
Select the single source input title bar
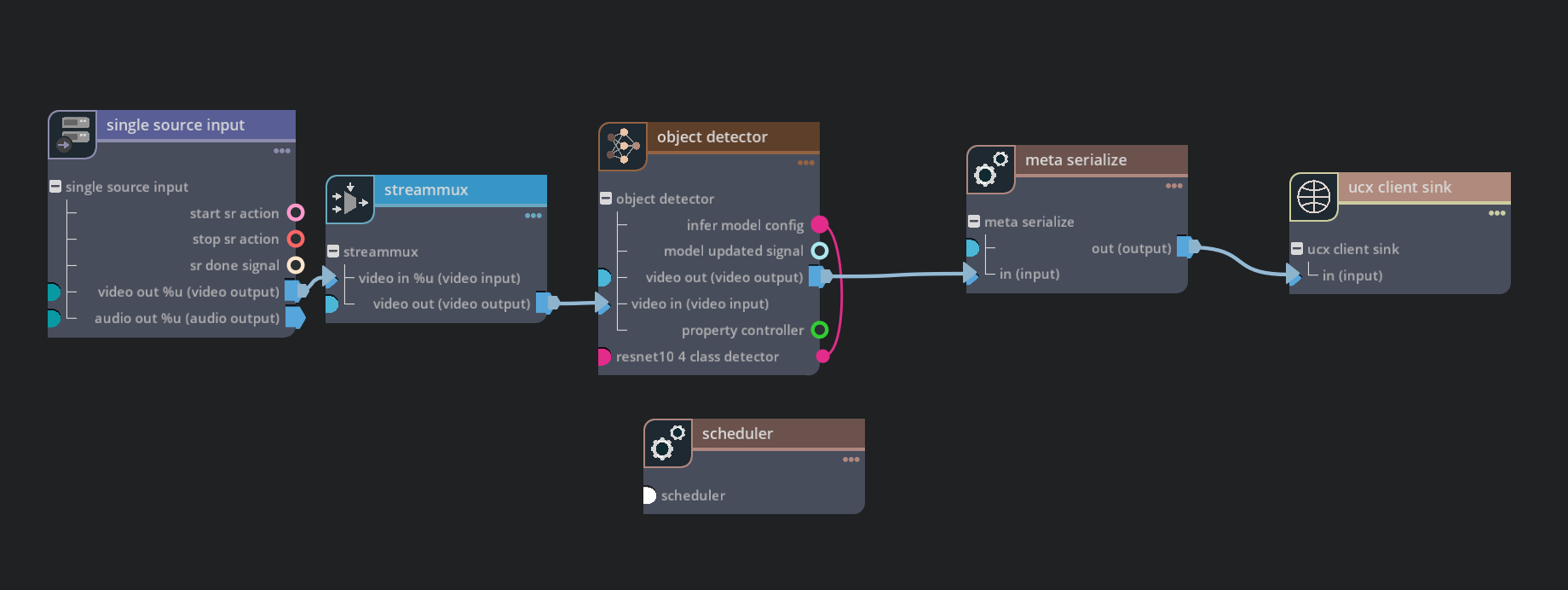click(x=196, y=125)
